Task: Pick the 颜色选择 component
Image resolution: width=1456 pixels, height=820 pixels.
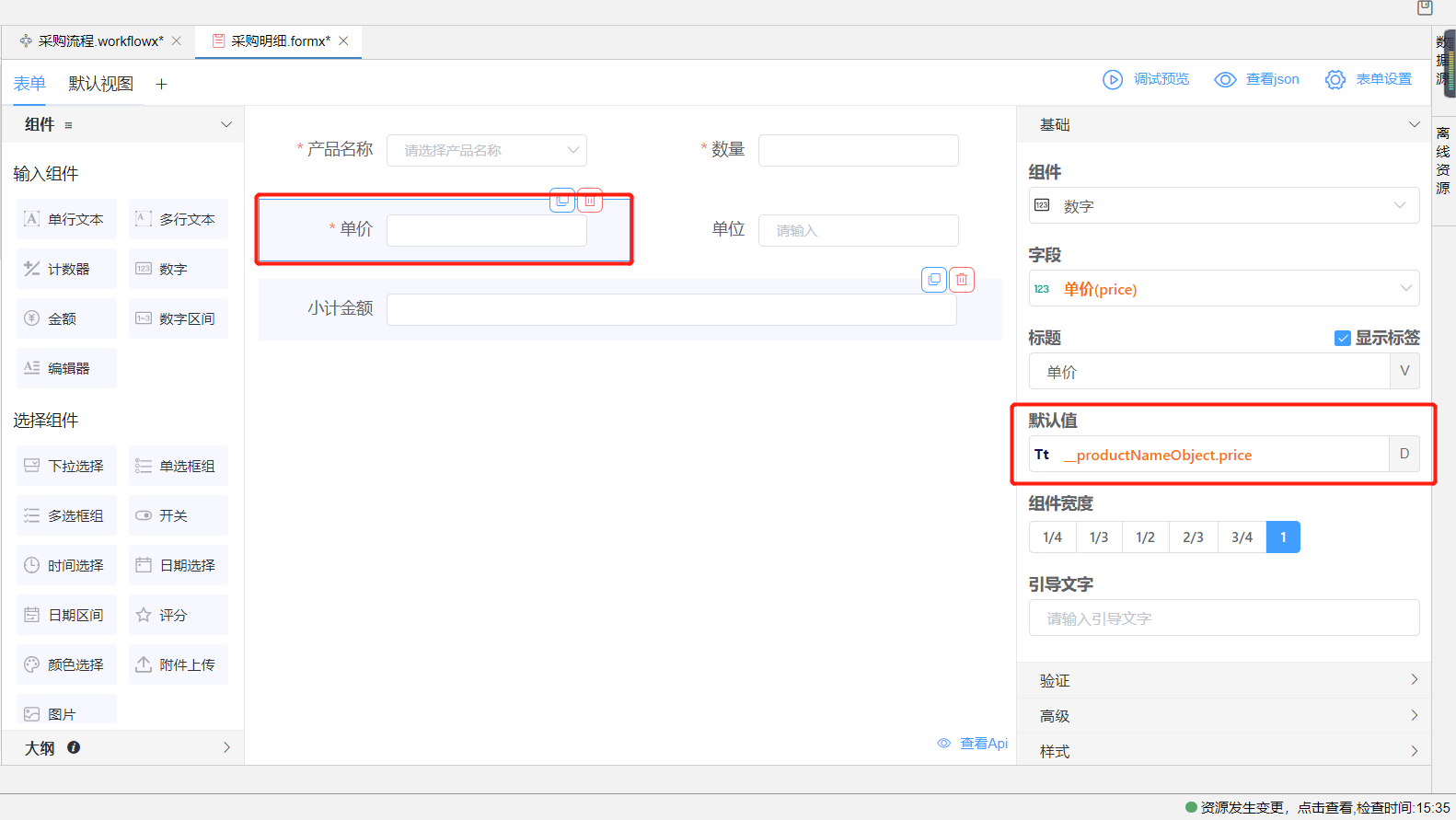Action: click(67, 664)
